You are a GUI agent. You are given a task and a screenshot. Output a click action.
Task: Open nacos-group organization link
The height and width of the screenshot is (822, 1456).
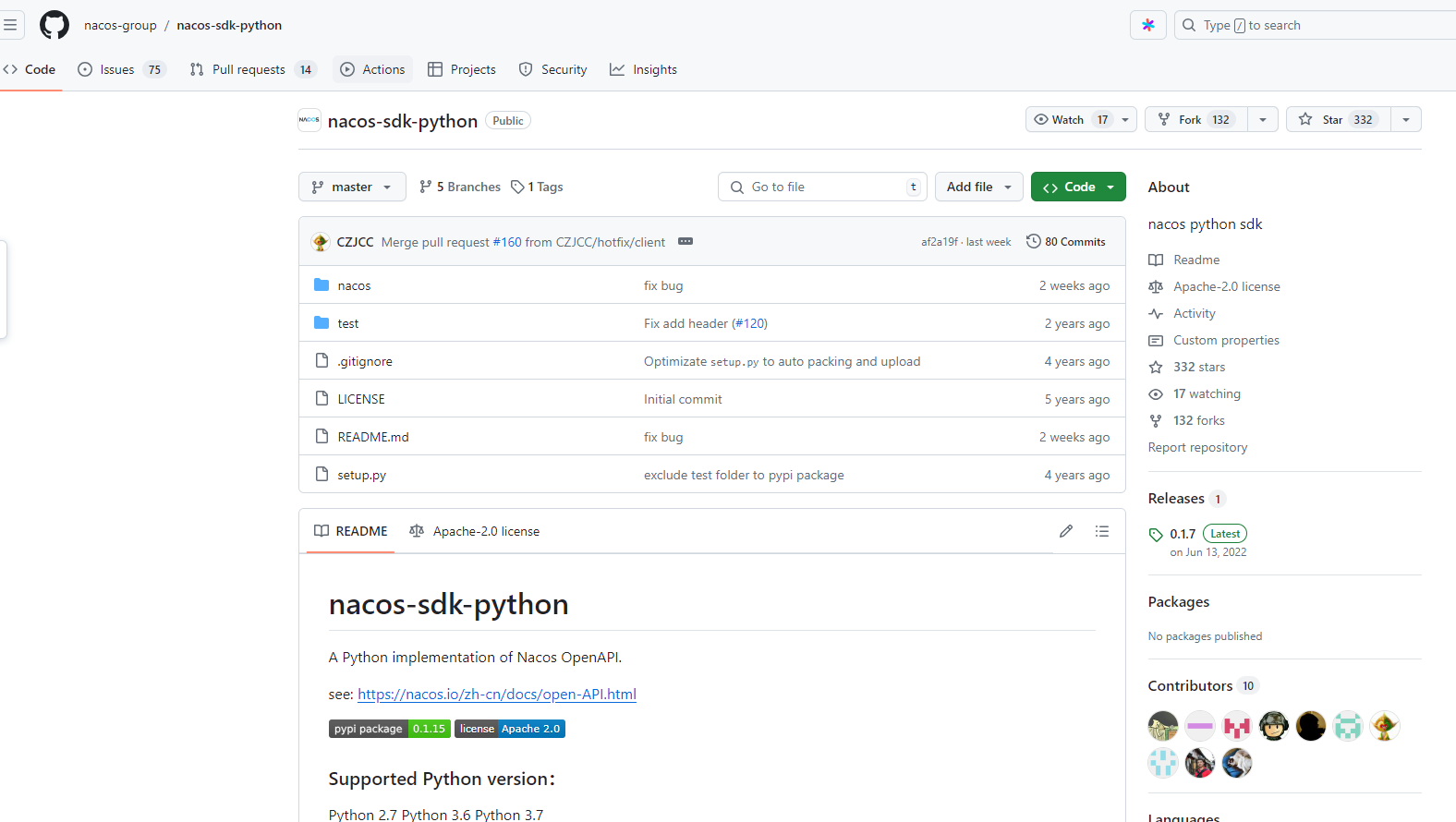120,25
